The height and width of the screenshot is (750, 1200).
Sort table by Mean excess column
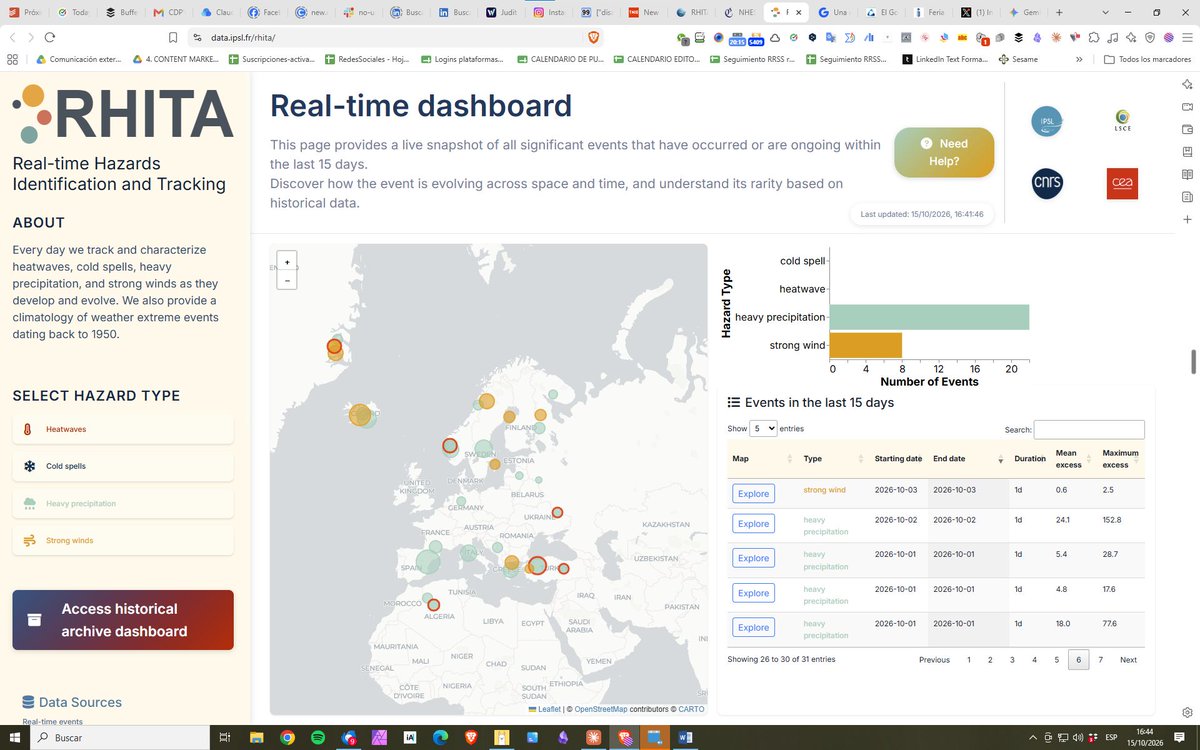pos(1073,459)
